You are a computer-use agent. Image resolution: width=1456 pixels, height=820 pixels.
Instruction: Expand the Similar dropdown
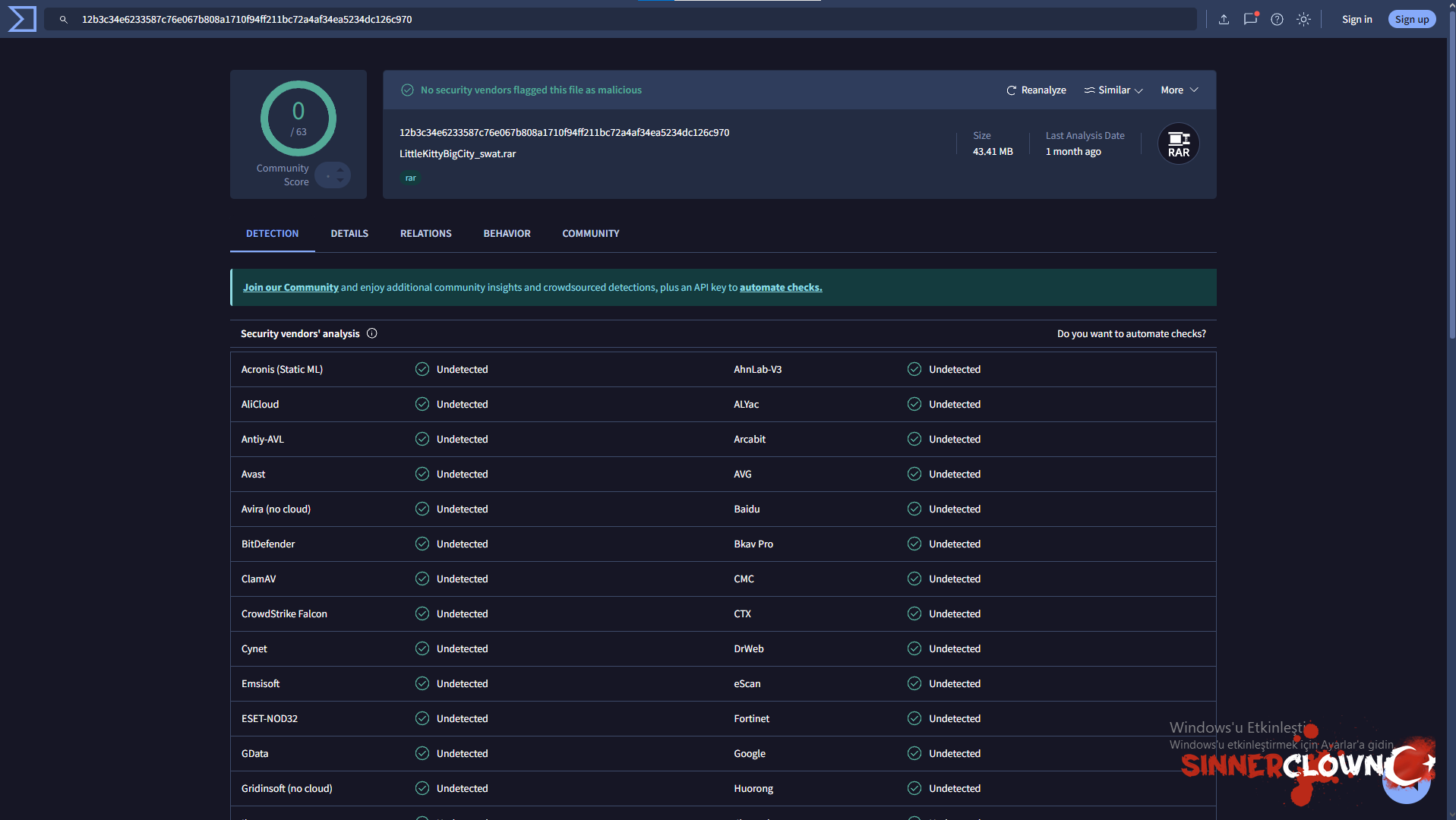1113,90
